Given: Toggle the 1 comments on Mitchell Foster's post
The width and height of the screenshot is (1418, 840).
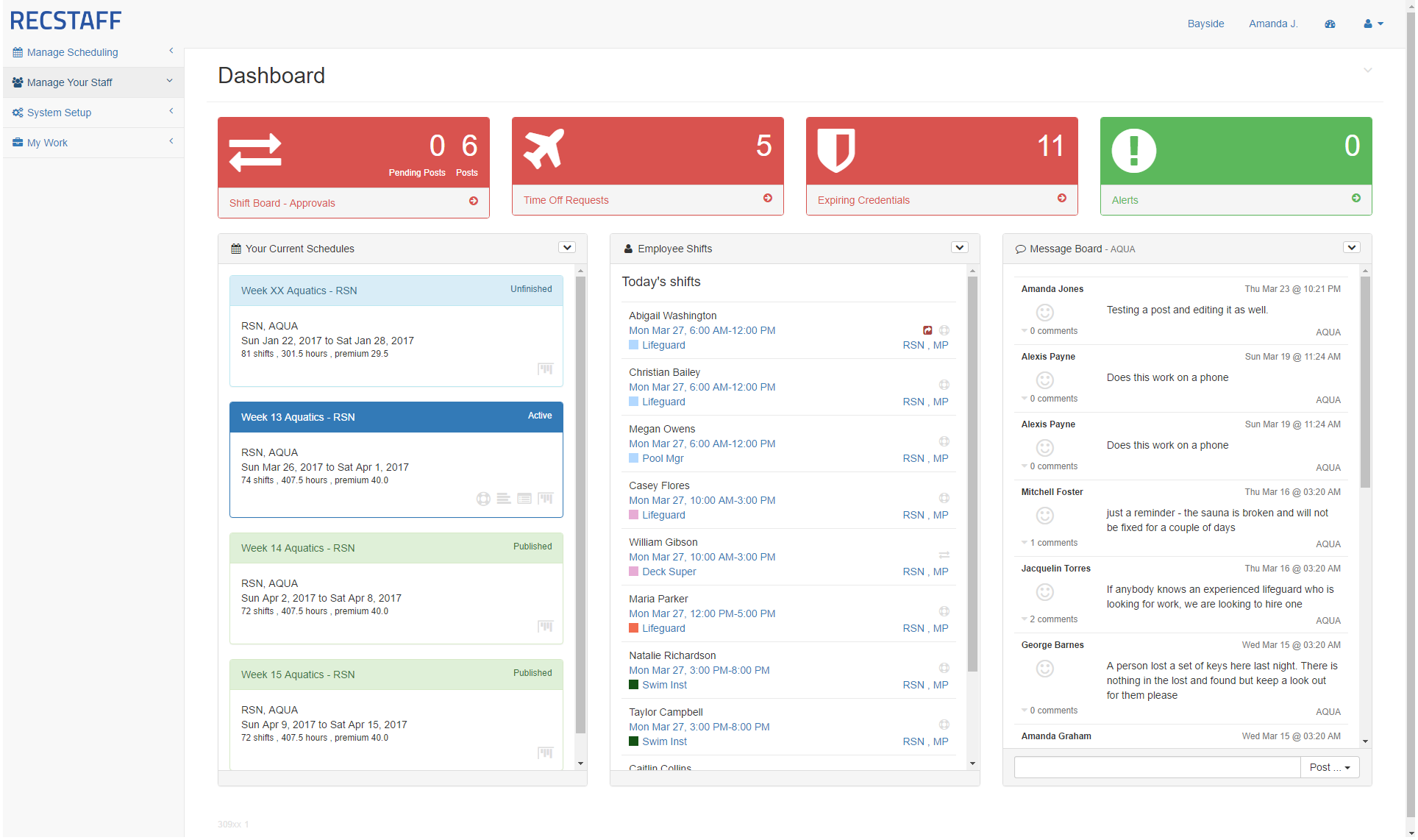Looking at the screenshot, I should pos(1052,543).
